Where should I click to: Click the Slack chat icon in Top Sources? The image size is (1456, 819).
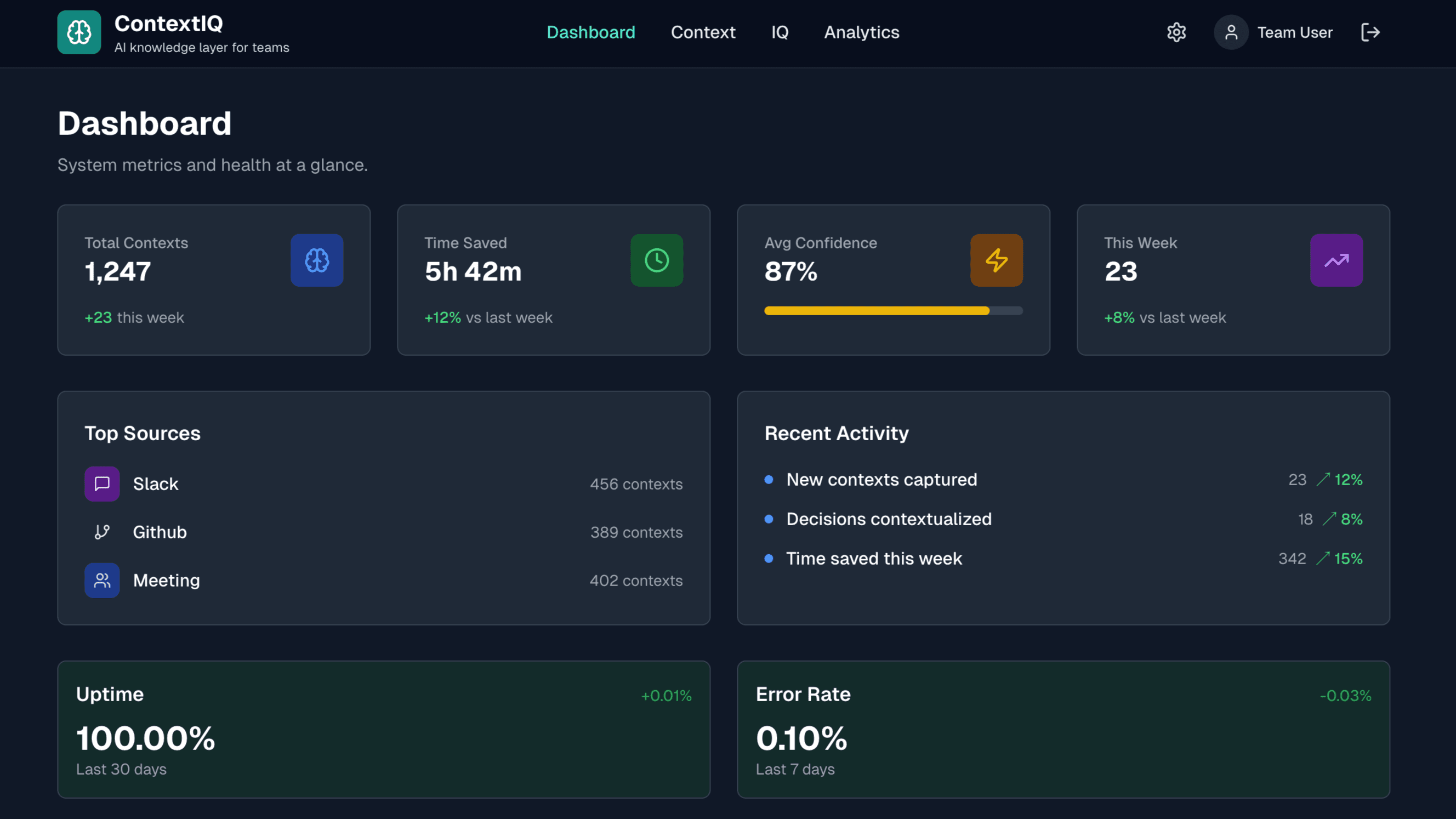(x=102, y=484)
